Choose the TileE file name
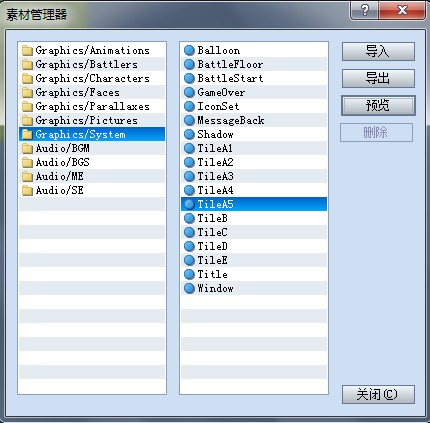This screenshot has height=423, width=430. pos(212,260)
